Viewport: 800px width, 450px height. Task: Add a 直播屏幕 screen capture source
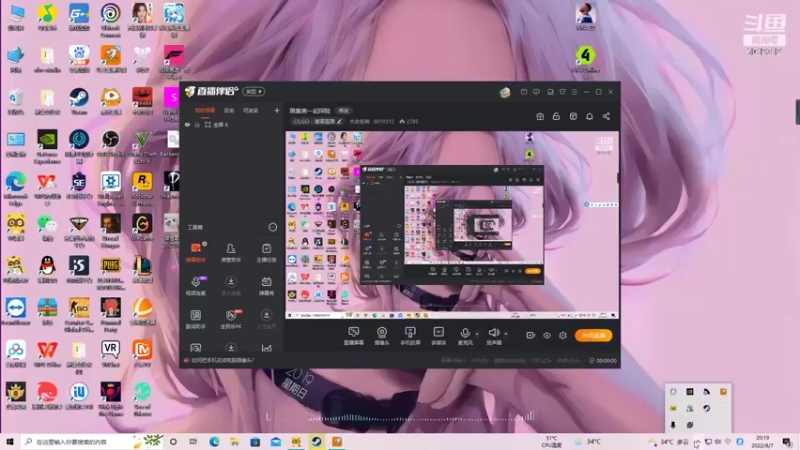coord(354,336)
